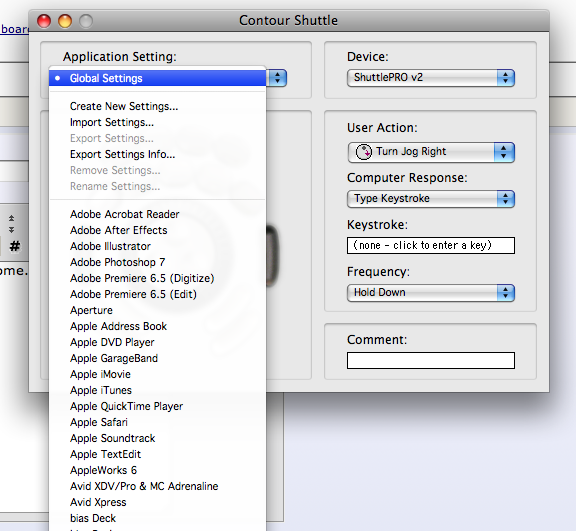The image size is (576, 531).
Task: Click the Comment text field
Action: pos(431,360)
